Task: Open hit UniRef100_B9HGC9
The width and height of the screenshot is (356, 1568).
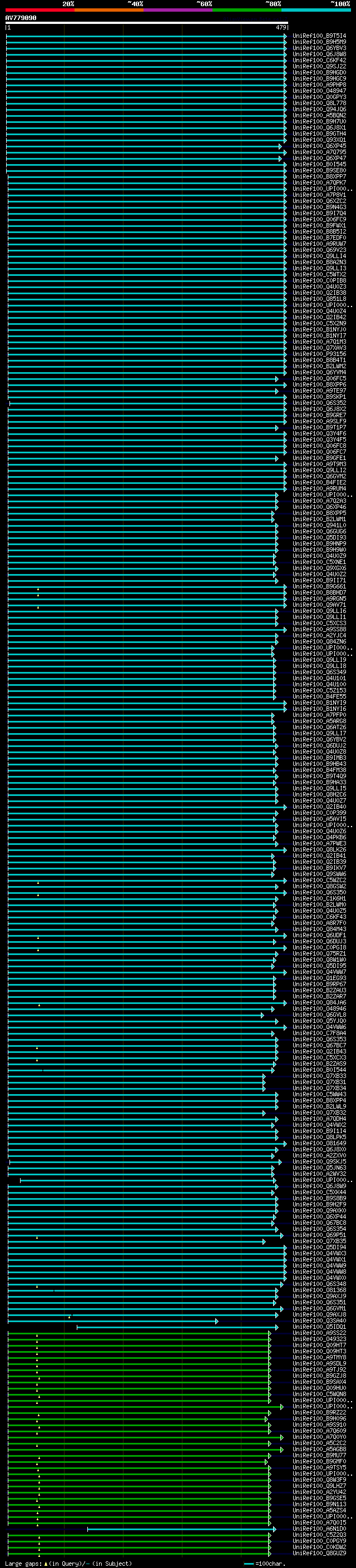Action: [319, 78]
